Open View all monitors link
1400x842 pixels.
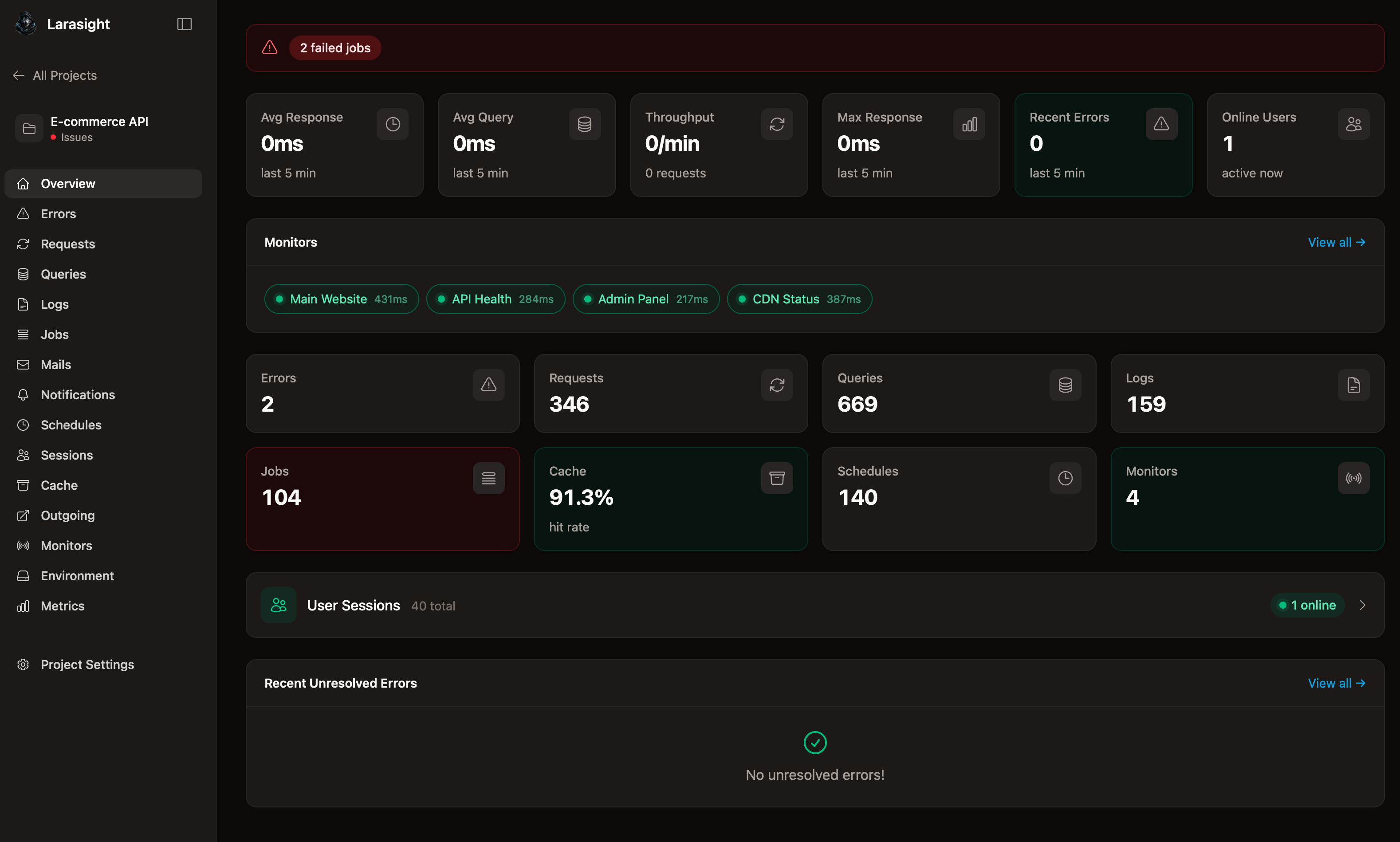[x=1336, y=242]
